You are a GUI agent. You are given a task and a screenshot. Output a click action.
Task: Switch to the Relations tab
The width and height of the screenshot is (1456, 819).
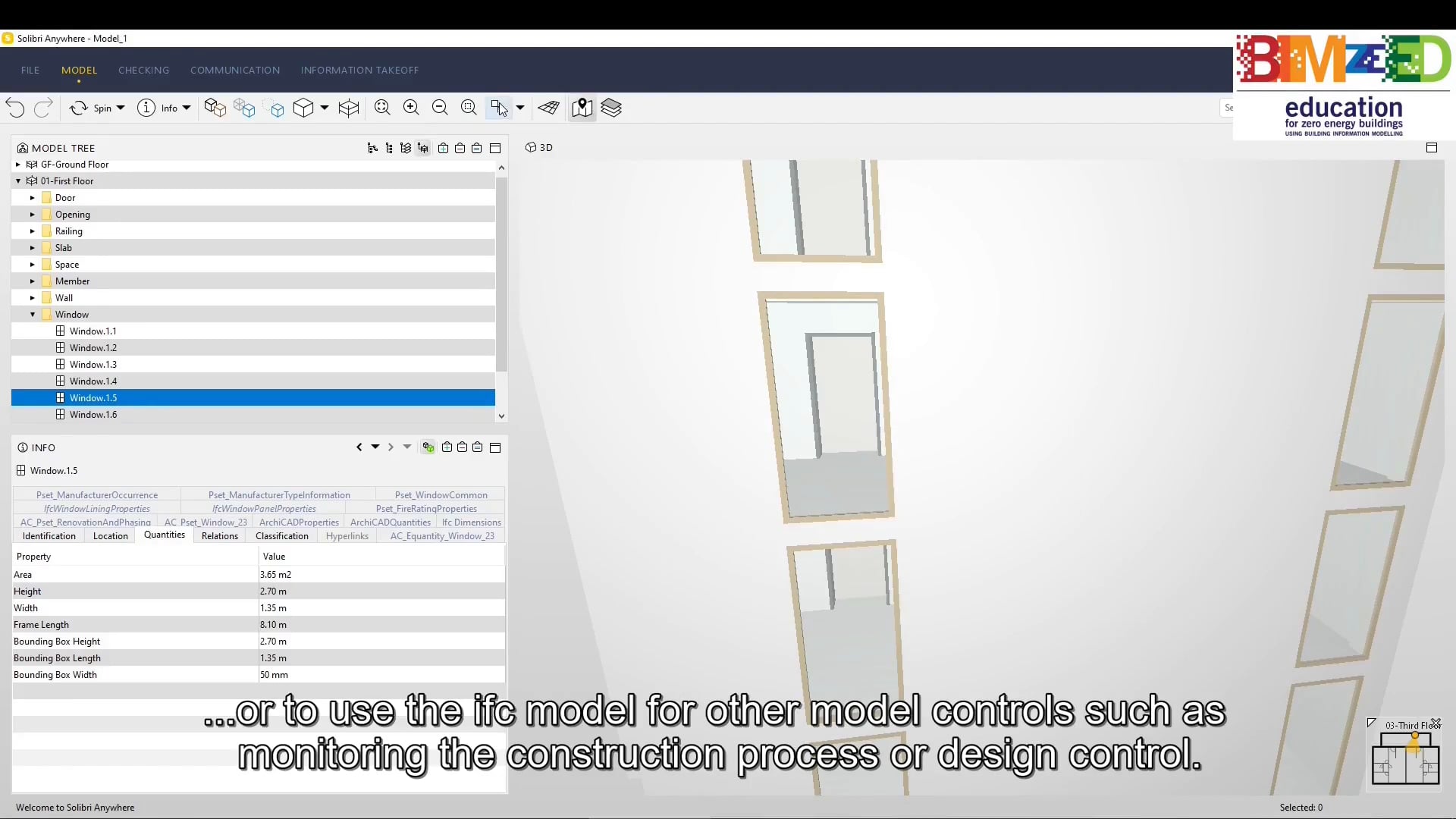pyautogui.click(x=220, y=536)
